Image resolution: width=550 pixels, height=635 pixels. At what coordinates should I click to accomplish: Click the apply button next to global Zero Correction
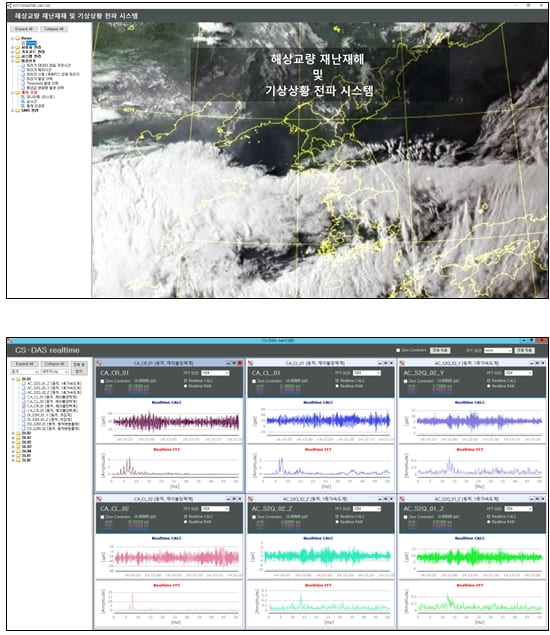point(440,350)
